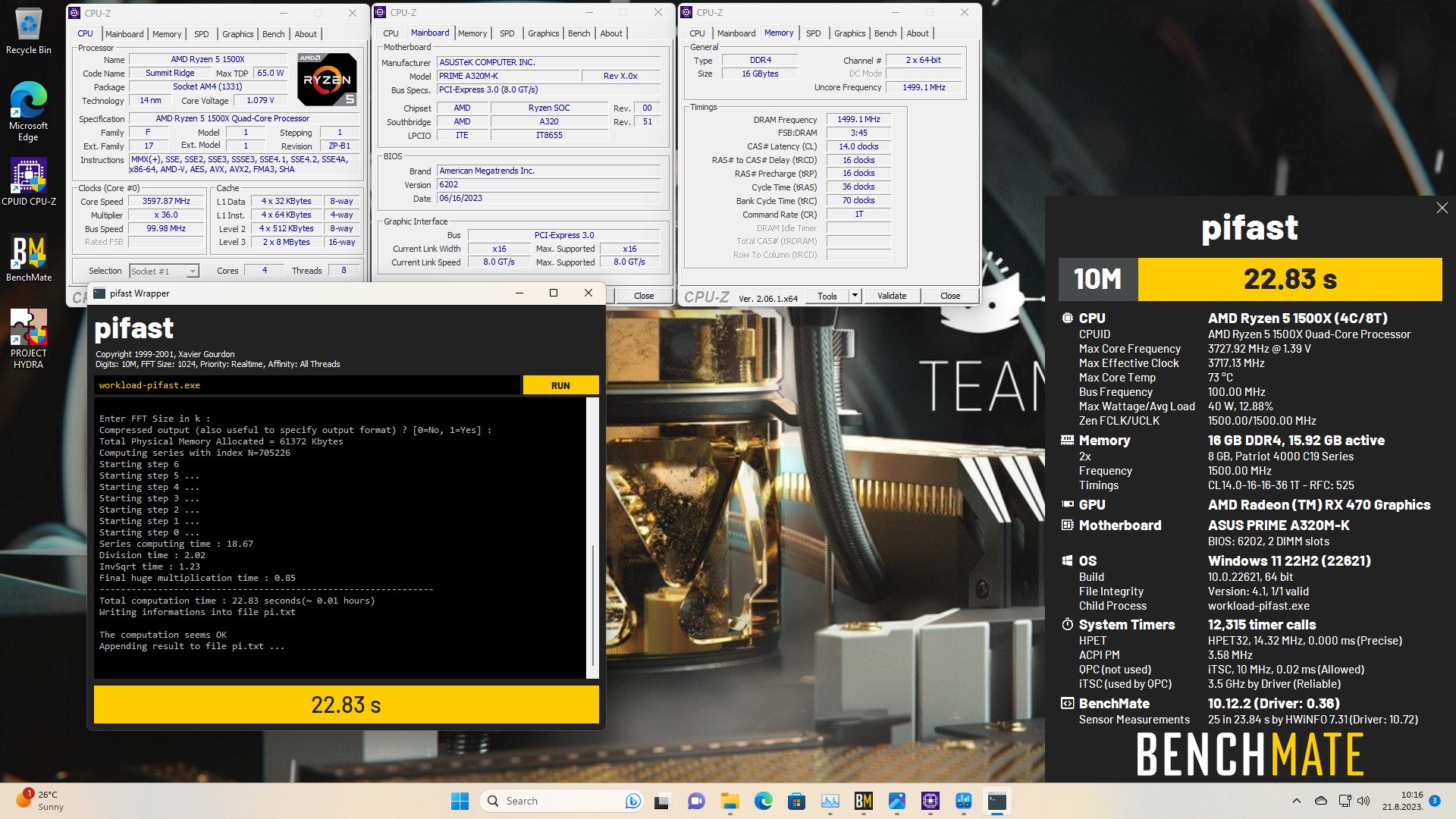Open the taskbar app with the glasses icon

tap(963, 801)
